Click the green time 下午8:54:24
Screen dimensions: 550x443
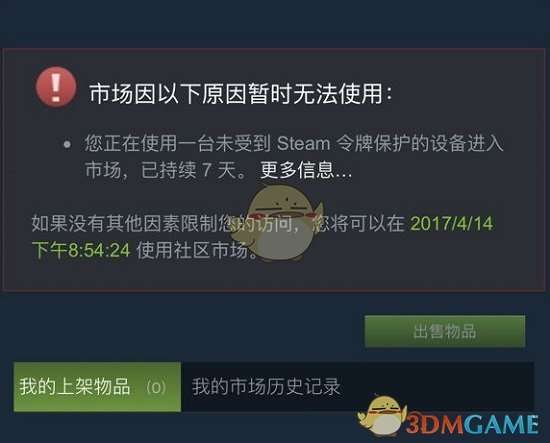point(81,250)
